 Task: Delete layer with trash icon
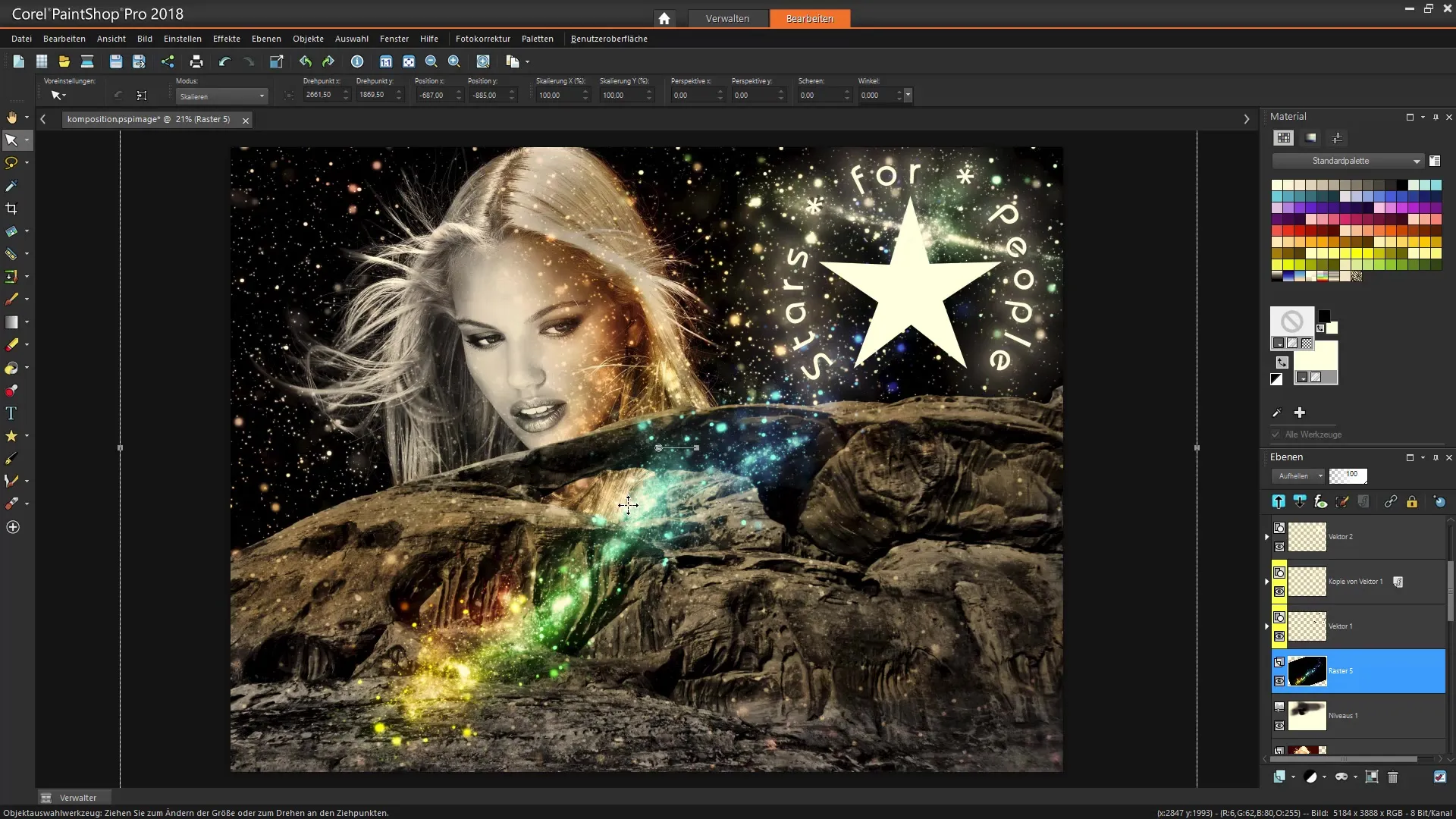1392,777
